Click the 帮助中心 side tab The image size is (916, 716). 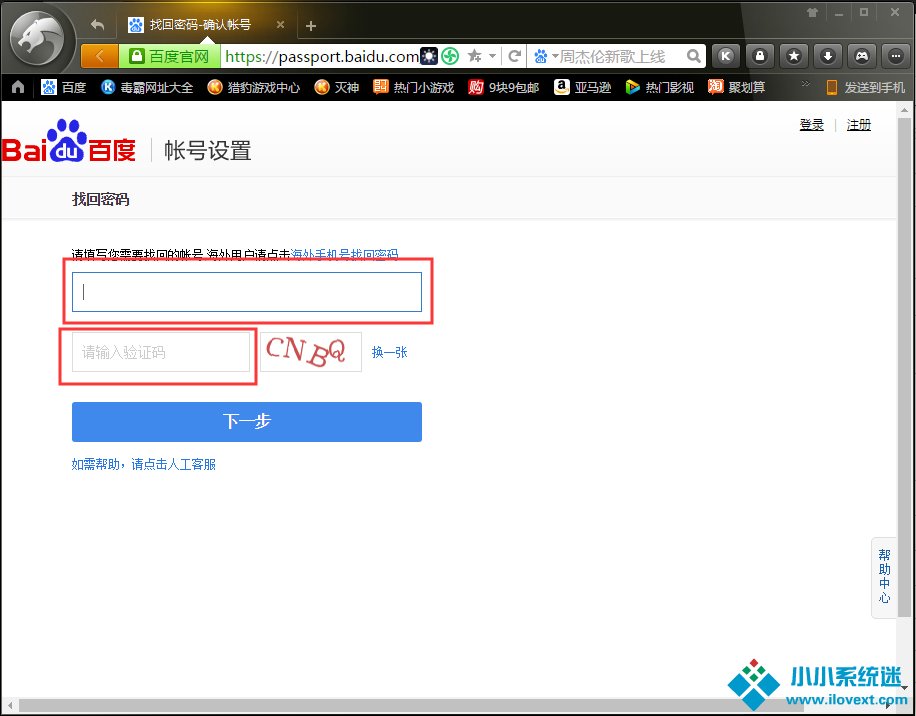884,577
